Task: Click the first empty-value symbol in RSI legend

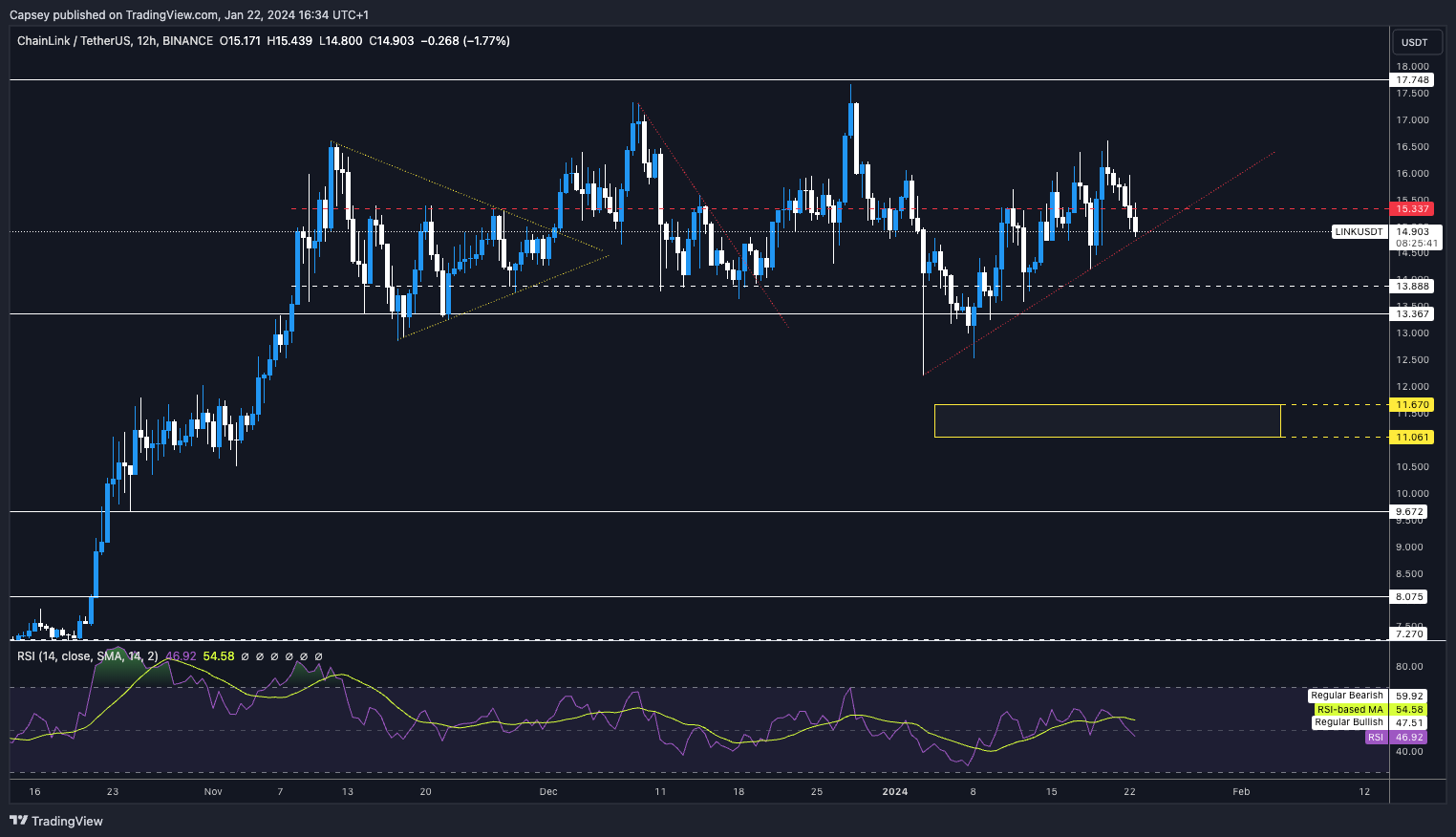Action: [245, 656]
